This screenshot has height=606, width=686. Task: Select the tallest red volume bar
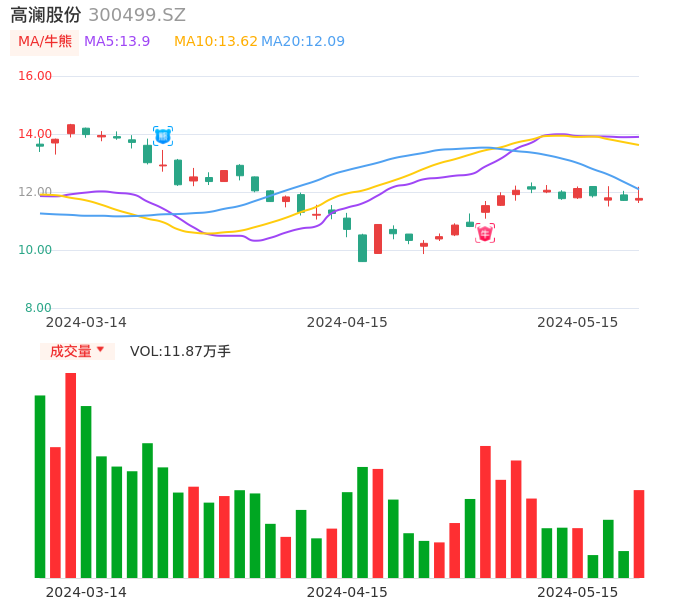pos(70,475)
